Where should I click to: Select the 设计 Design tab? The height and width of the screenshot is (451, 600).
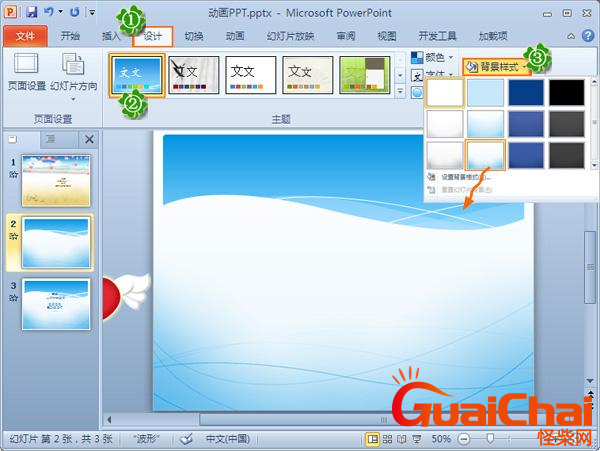(153, 36)
